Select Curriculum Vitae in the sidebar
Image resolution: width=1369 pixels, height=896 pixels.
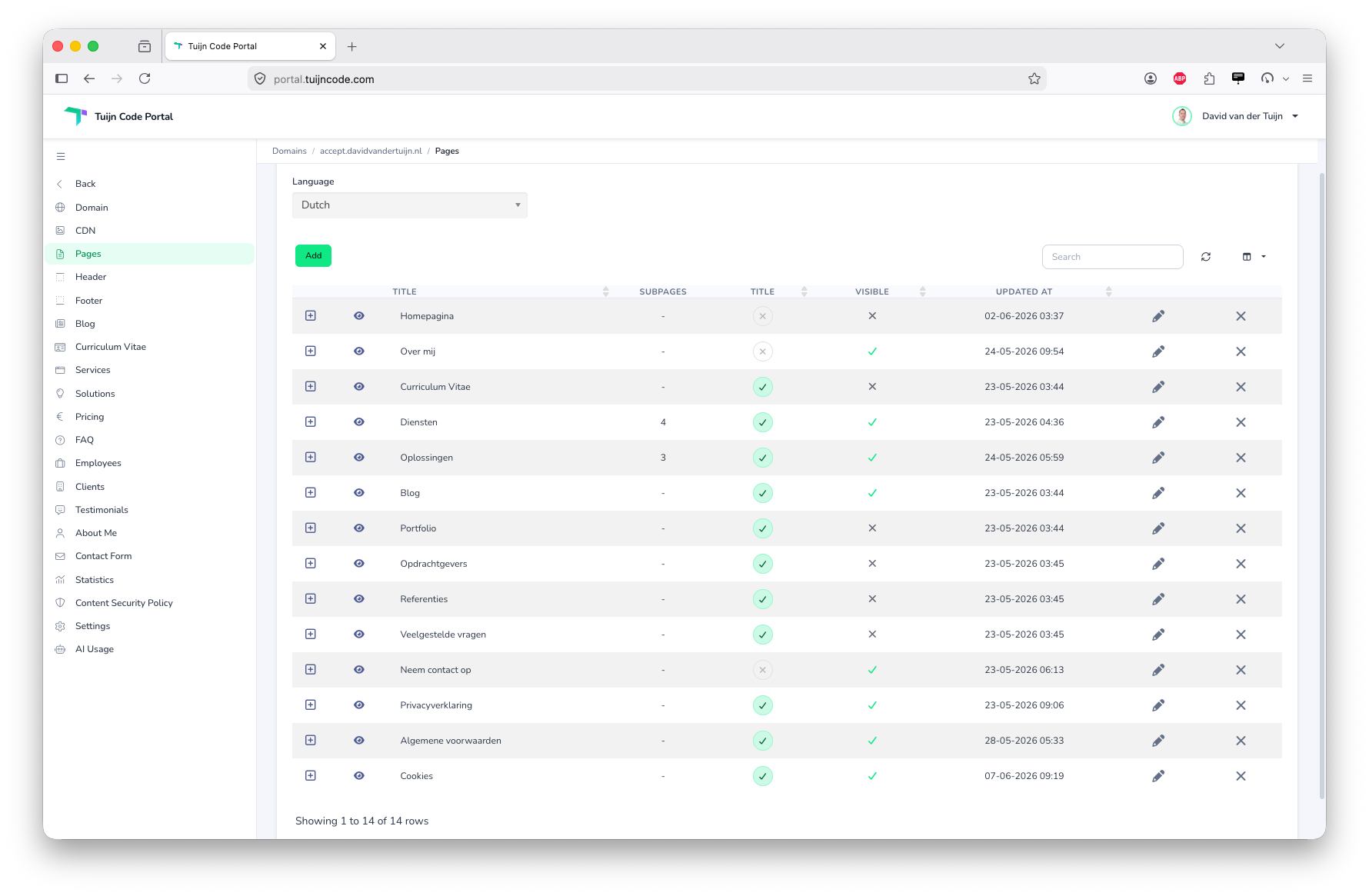[111, 347]
